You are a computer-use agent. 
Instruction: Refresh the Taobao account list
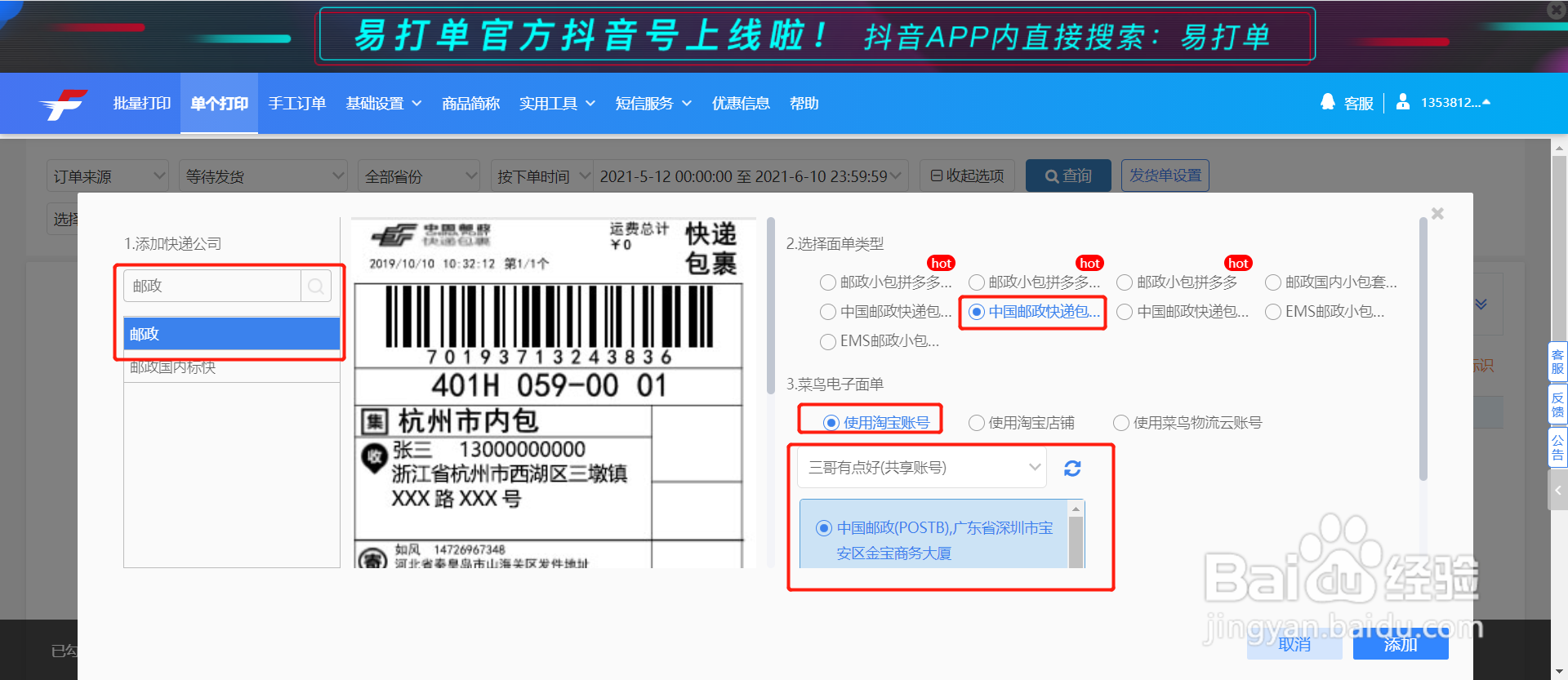pyautogui.click(x=1072, y=469)
